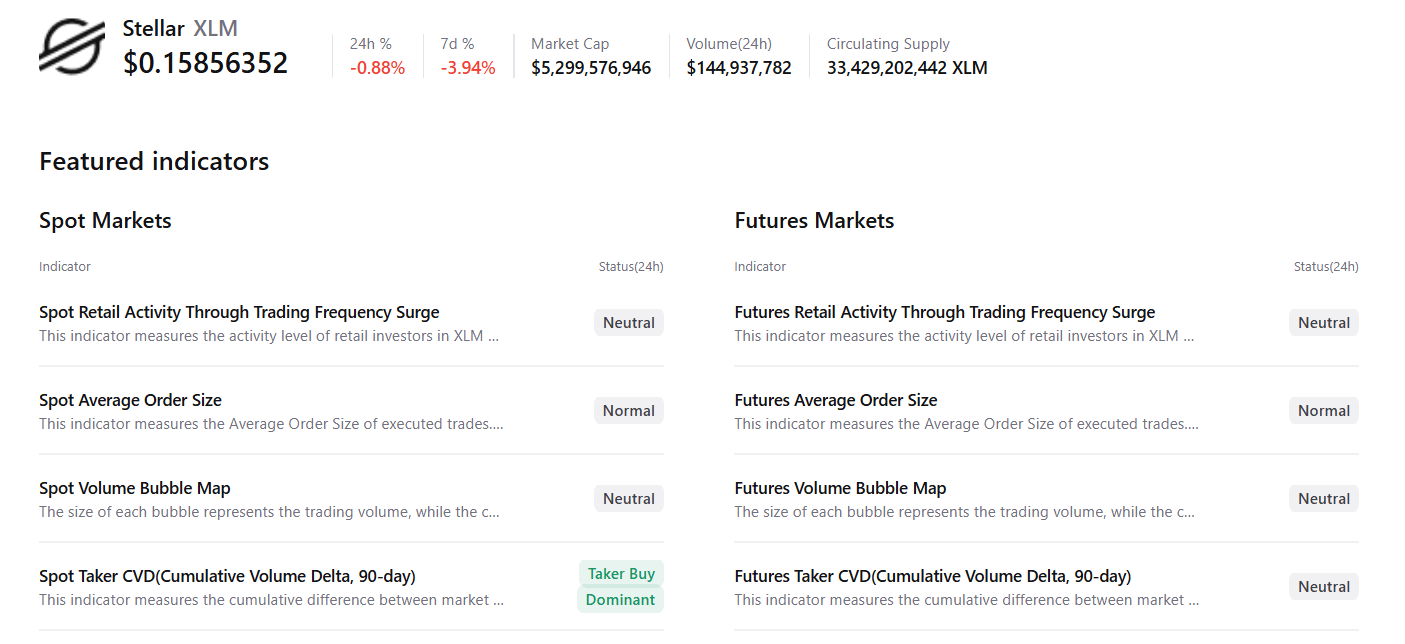Click Spot Volume Bubble Map description text
Viewport: 1405px width, 644px height.
tap(269, 512)
